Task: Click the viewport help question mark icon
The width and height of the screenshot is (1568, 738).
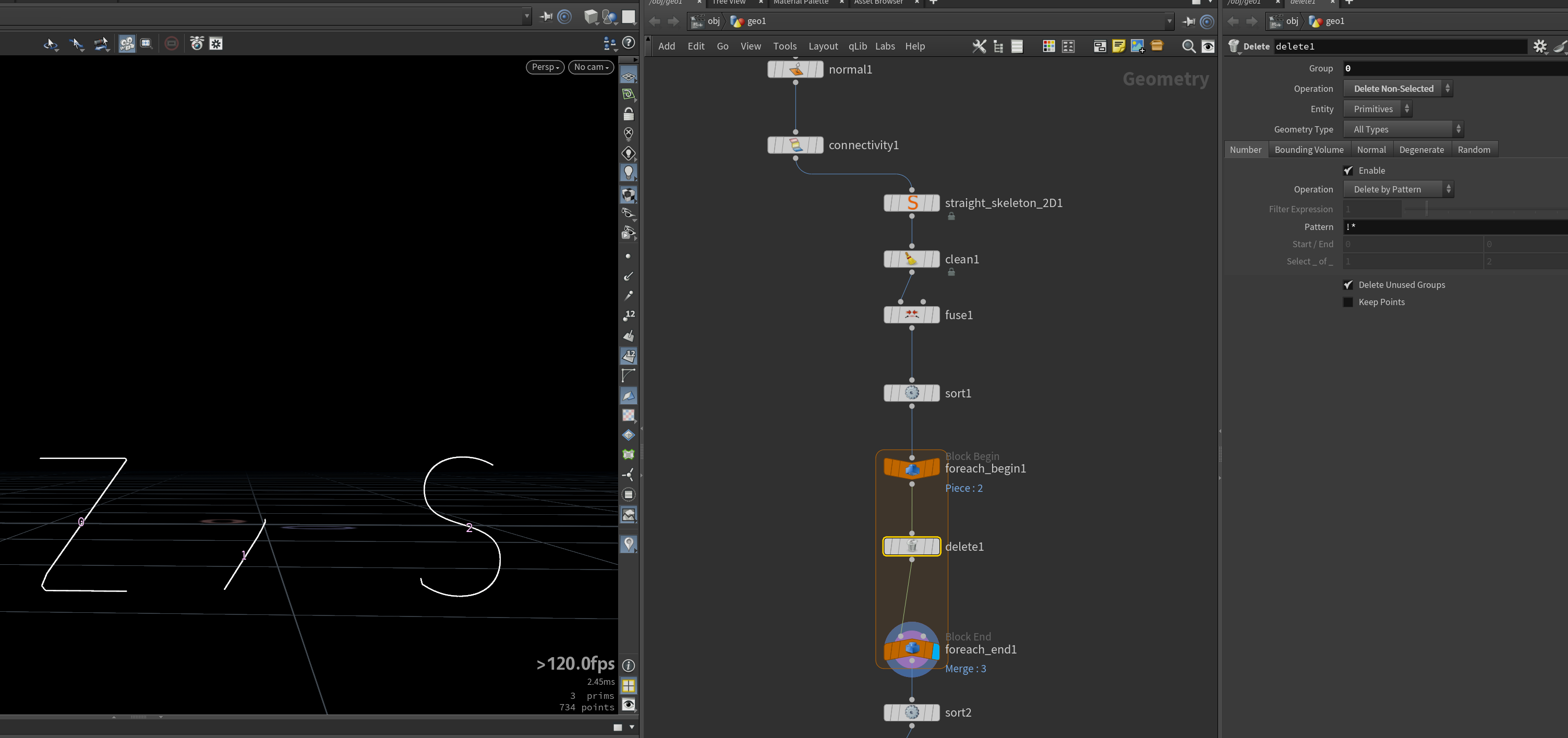Action: click(629, 43)
